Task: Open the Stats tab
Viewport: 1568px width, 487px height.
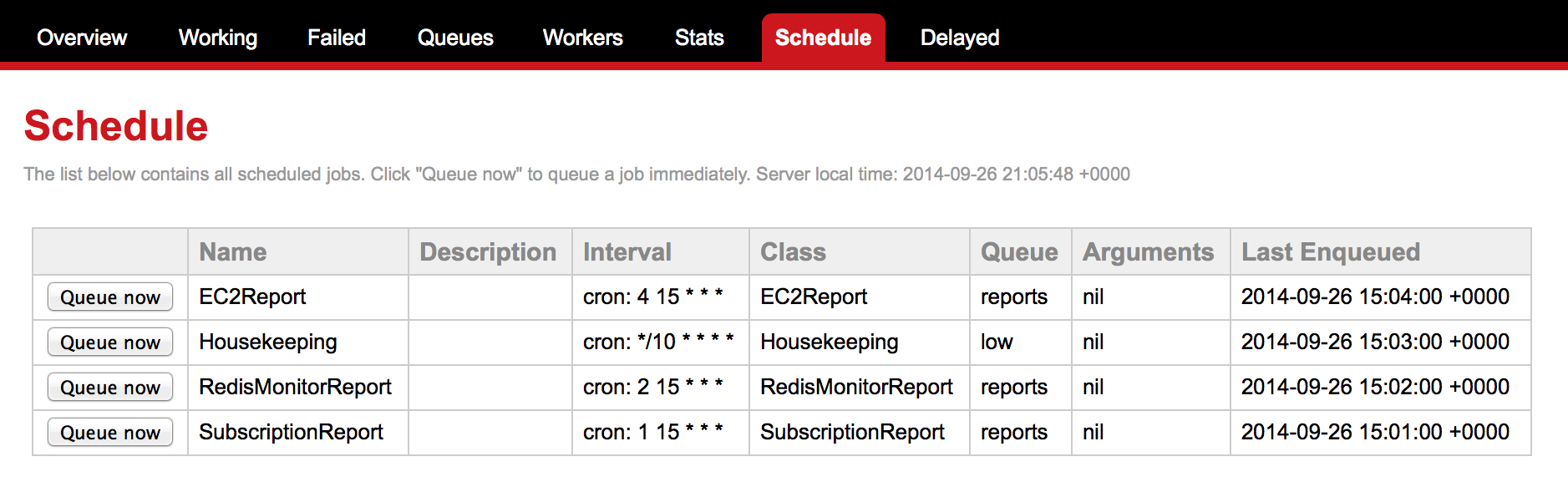Action: [699, 38]
